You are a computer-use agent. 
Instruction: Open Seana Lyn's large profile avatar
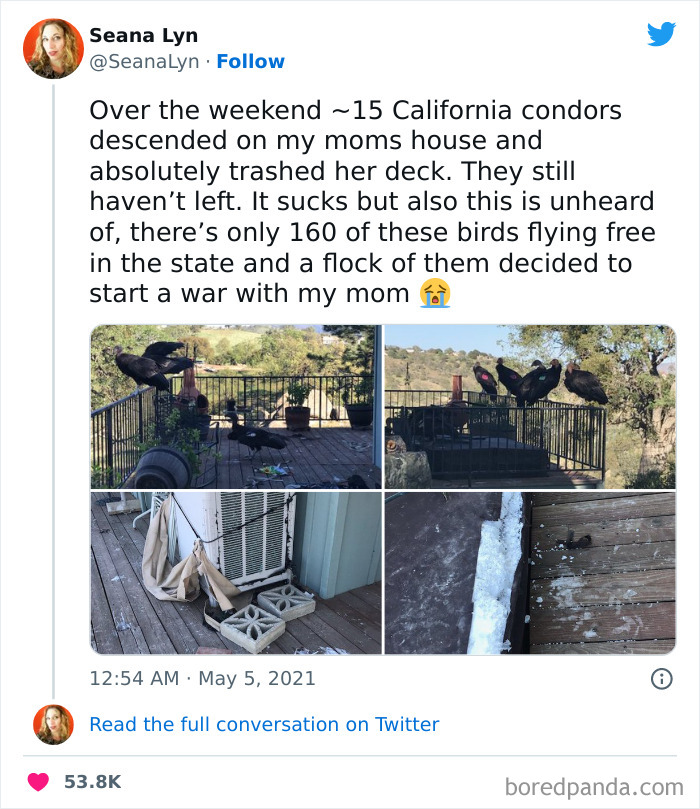53,48
